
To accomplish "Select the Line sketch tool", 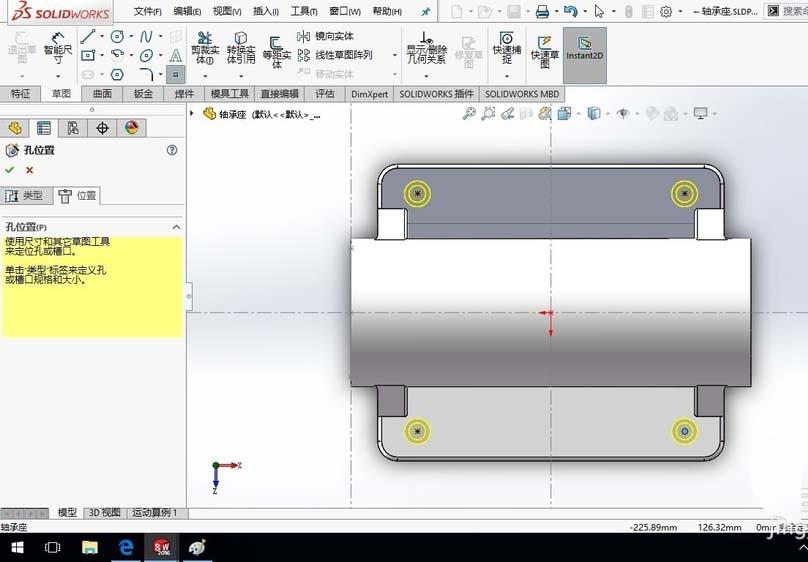I will 88,36.
